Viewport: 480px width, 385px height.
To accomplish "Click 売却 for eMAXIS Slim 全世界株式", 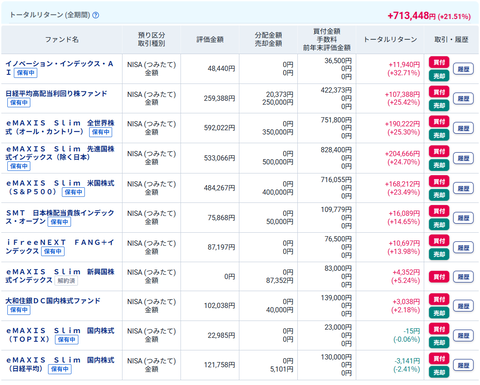I will click(439, 135).
